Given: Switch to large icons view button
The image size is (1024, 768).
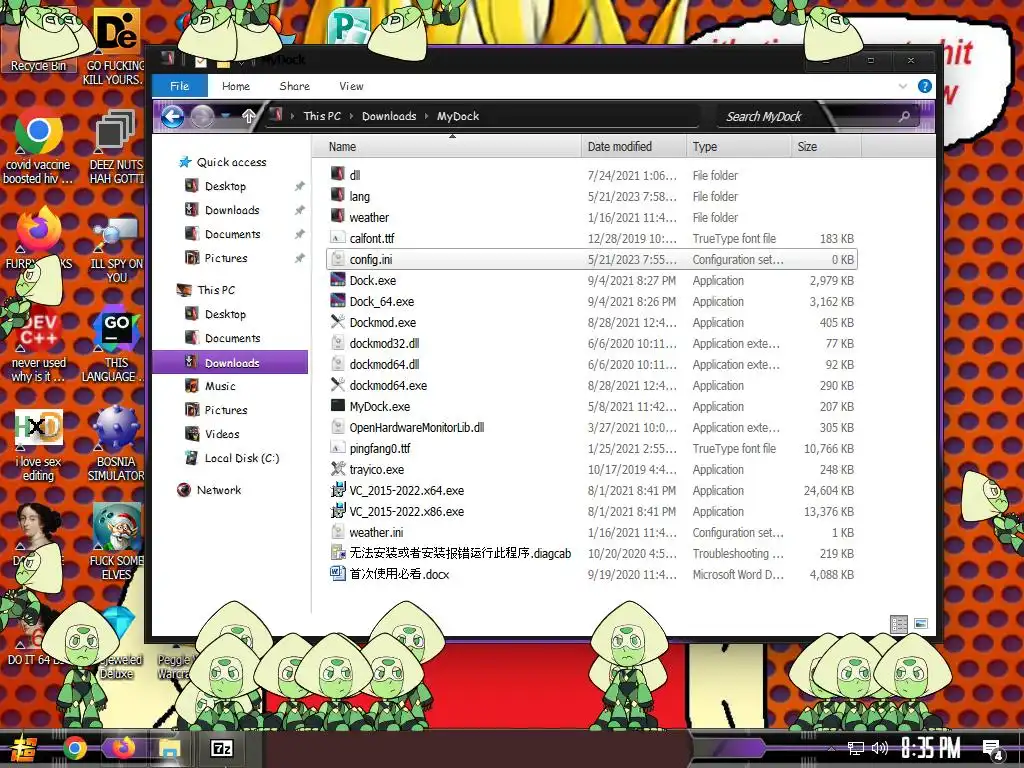Looking at the screenshot, I should point(921,624).
